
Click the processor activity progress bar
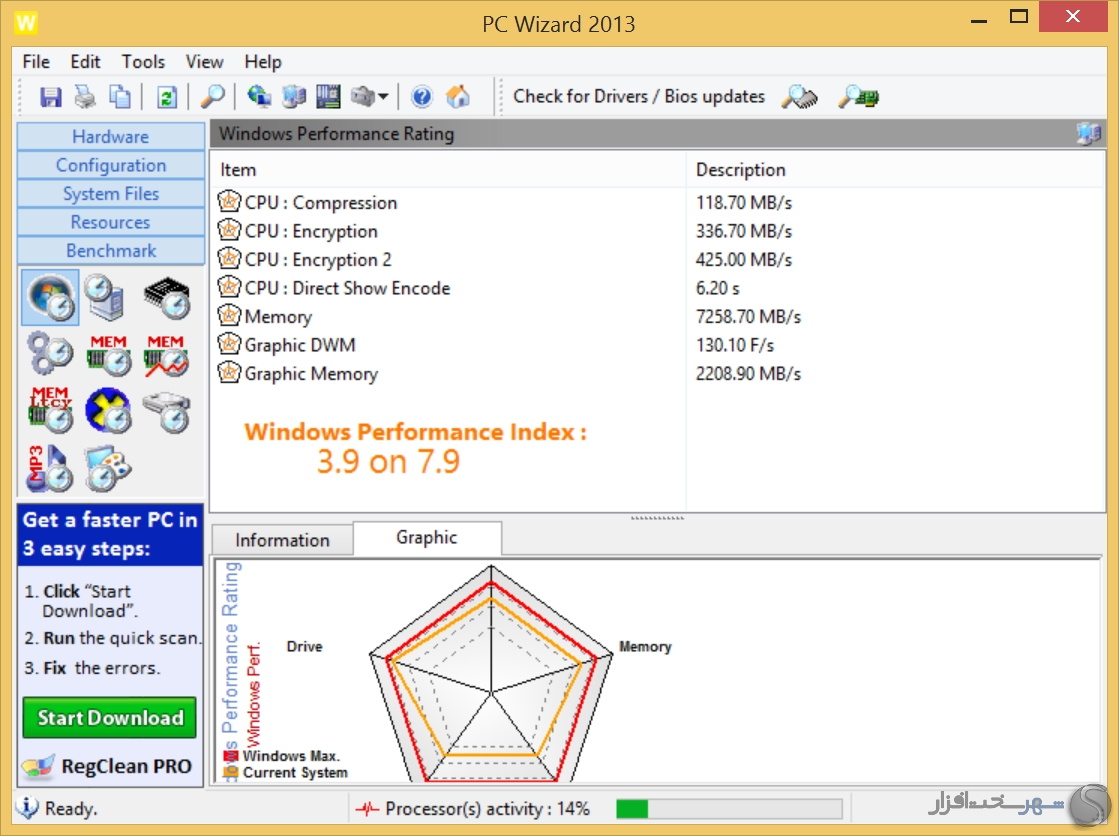pos(729,809)
